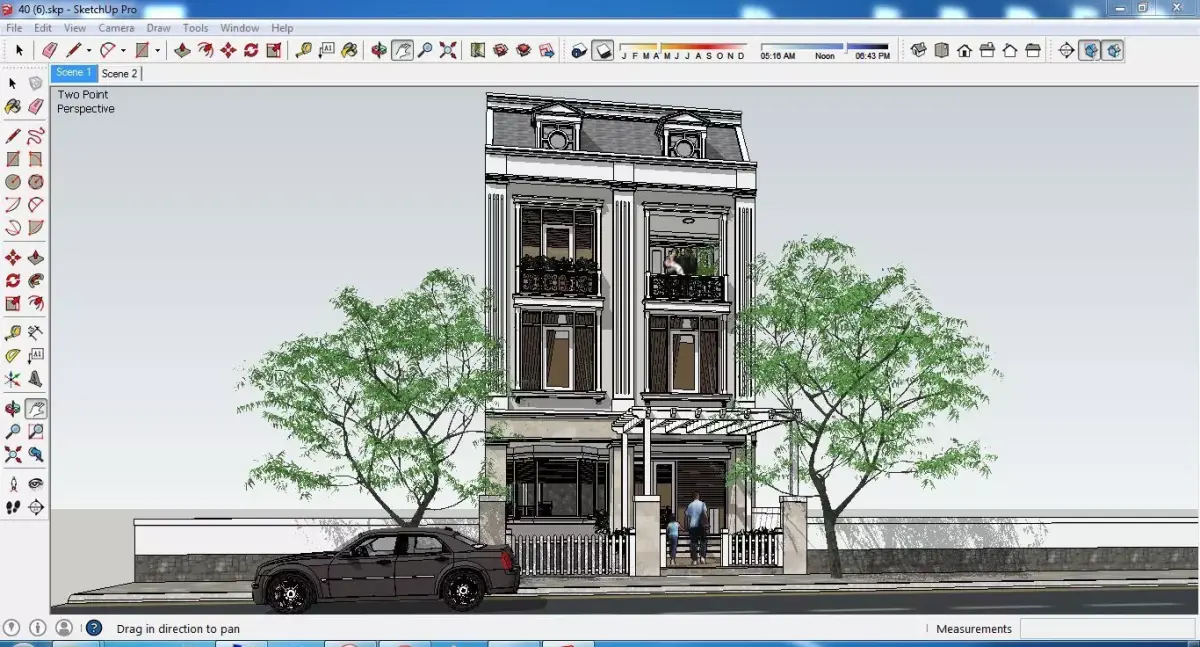Select the Follow Me tool
Viewport: 1200px width, 647px height.
pos(36,281)
